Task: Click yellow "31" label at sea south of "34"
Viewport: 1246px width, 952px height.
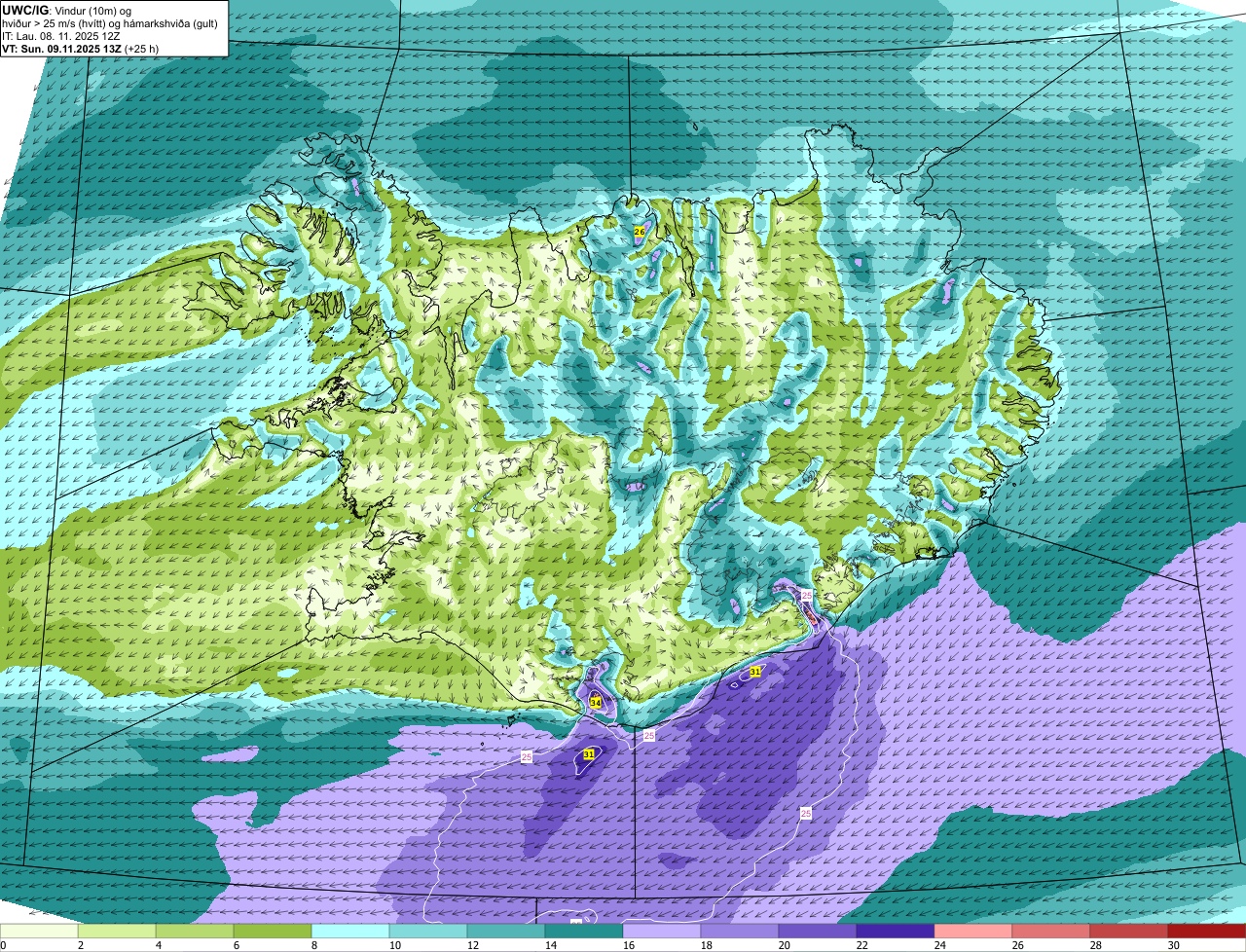Action: point(589,754)
